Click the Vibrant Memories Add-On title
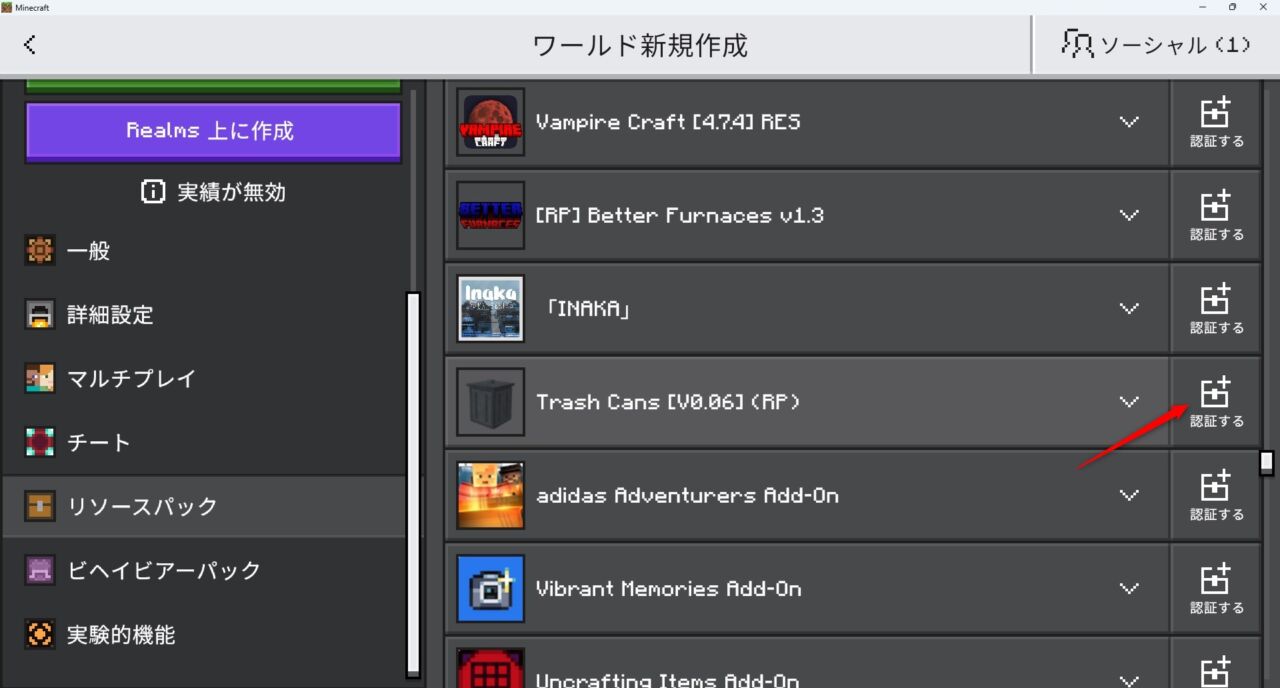 [x=669, y=589]
